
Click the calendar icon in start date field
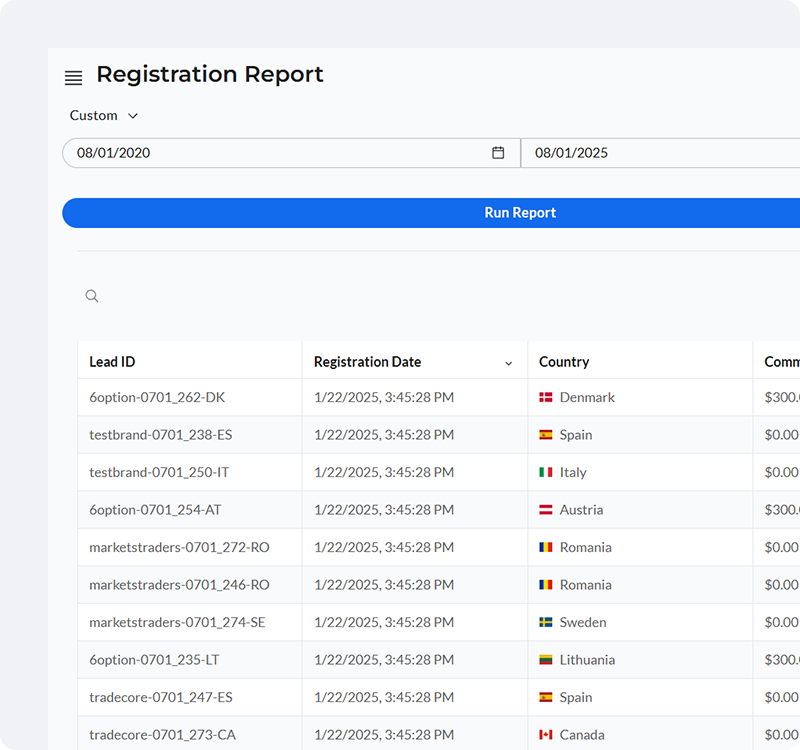pyautogui.click(x=498, y=153)
